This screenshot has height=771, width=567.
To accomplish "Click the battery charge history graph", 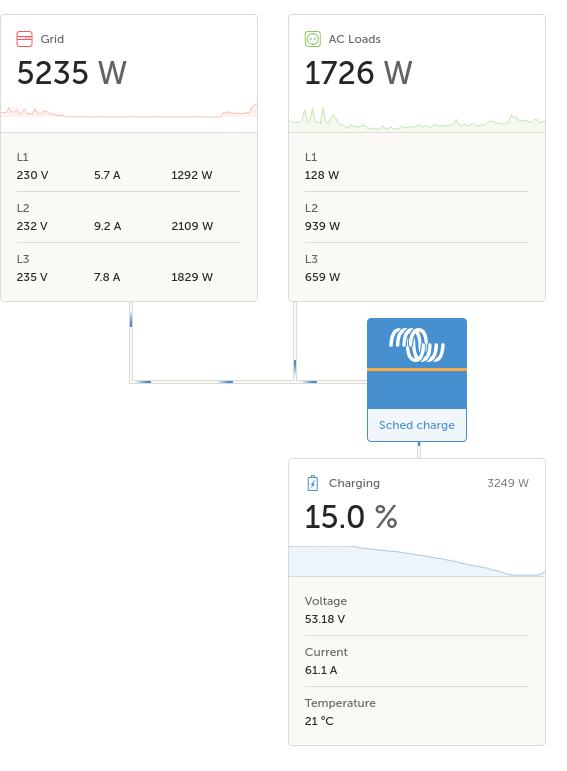I will point(417,561).
